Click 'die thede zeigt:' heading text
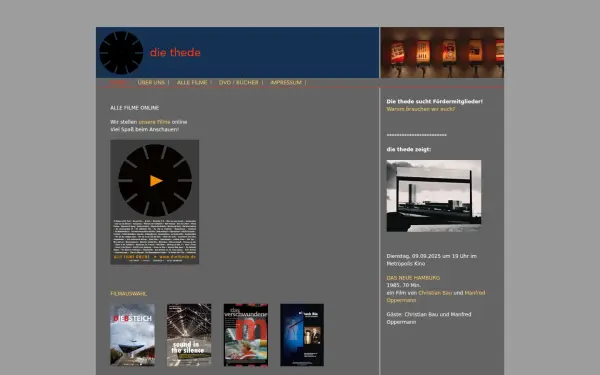 (x=409, y=149)
